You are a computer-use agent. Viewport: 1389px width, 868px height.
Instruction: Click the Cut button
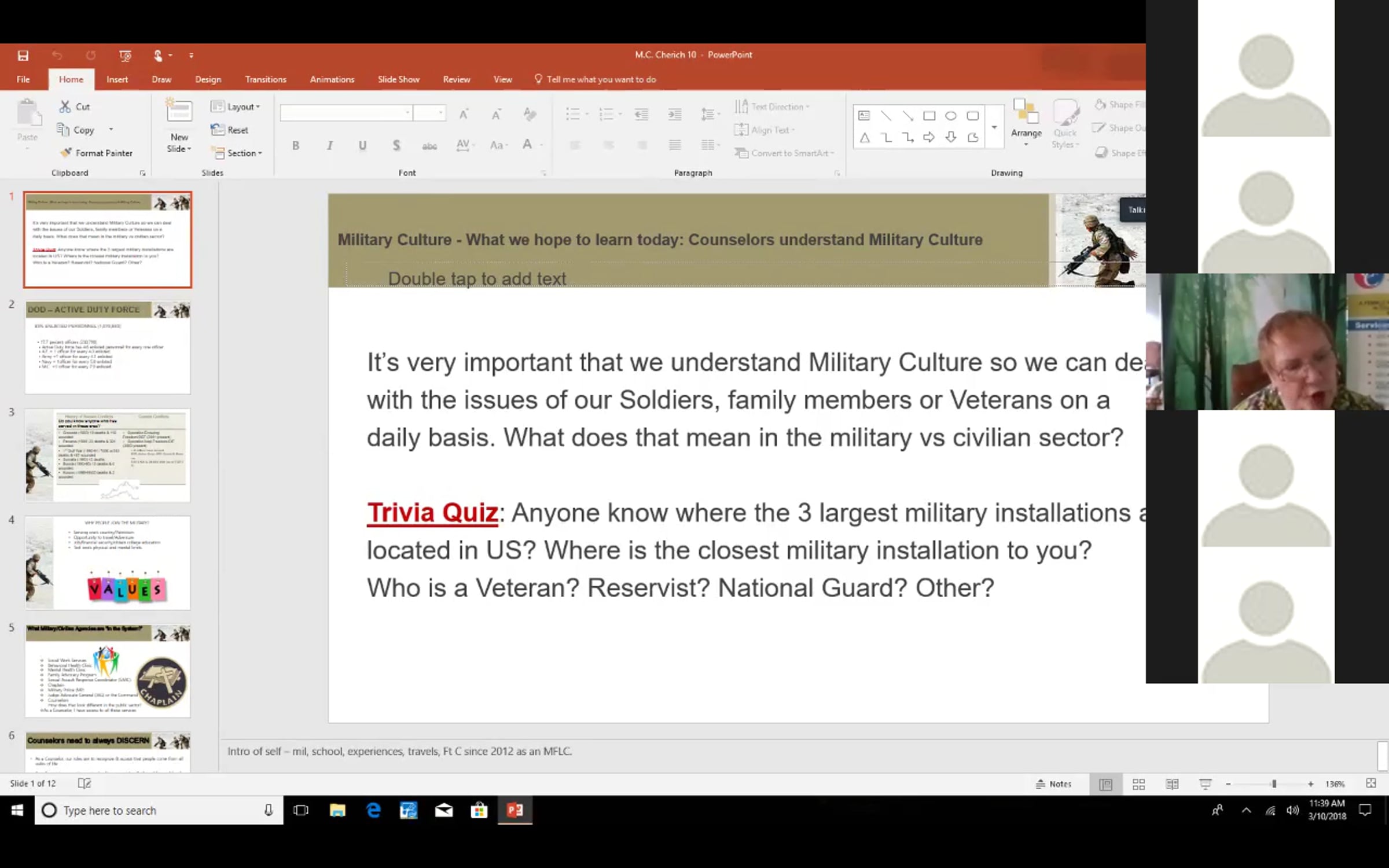tap(75, 106)
